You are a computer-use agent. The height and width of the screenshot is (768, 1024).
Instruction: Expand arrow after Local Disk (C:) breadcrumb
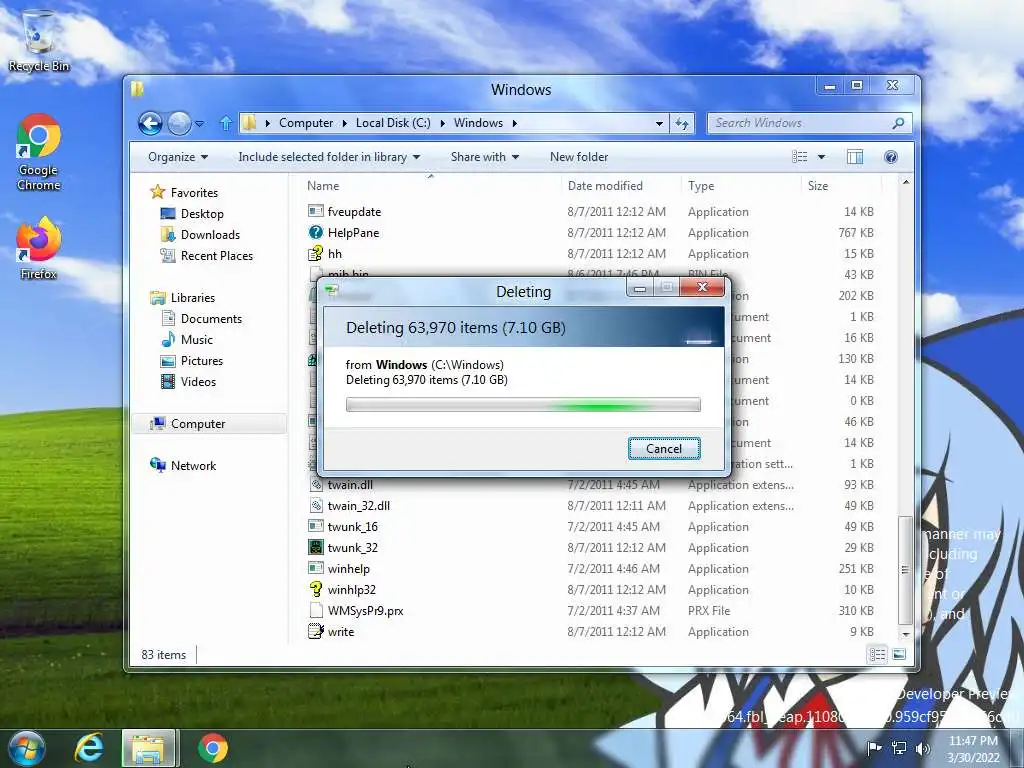(x=442, y=123)
